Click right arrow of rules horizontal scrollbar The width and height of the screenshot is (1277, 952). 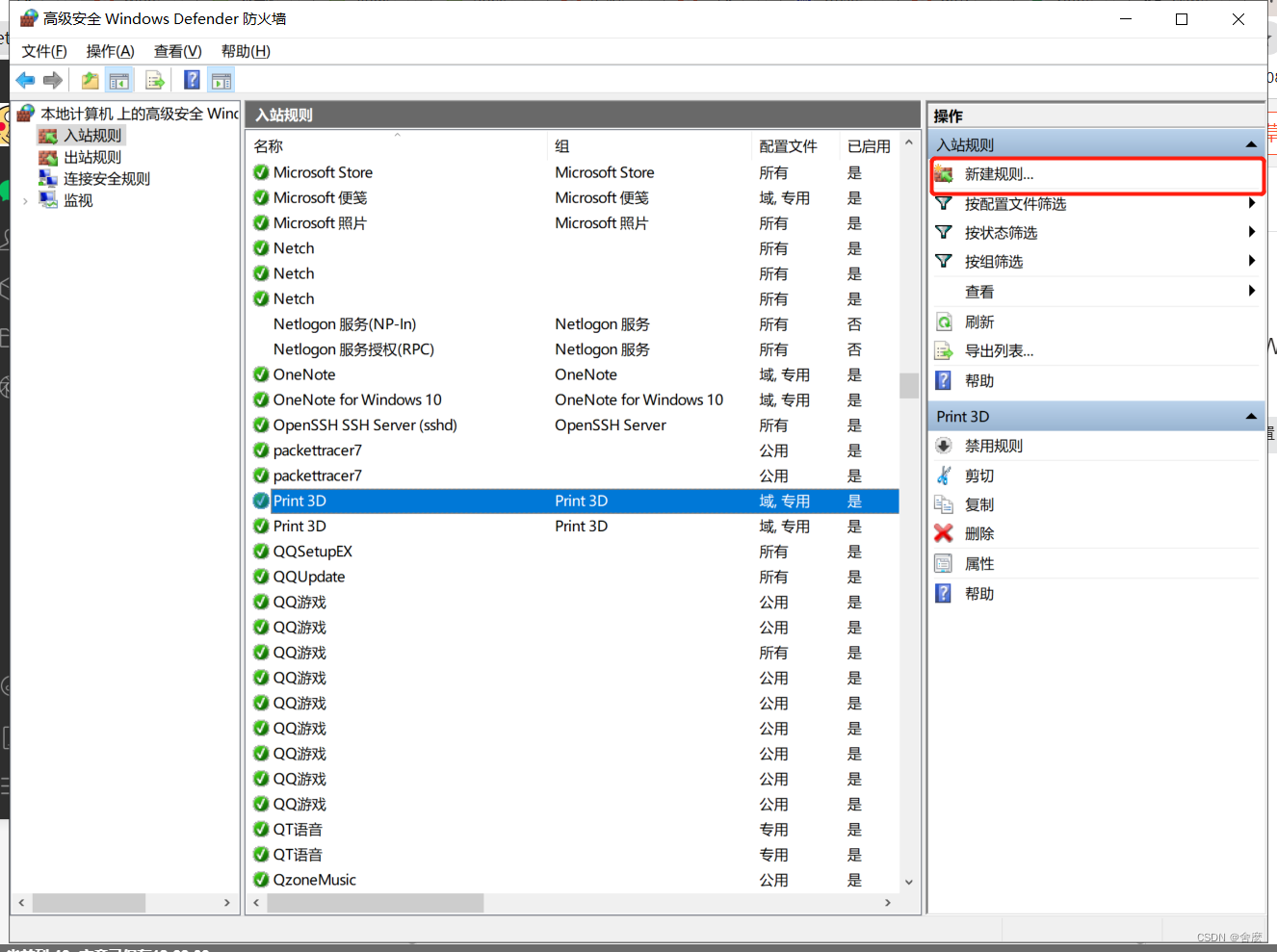pyautogui.click(x=887, y=903)
